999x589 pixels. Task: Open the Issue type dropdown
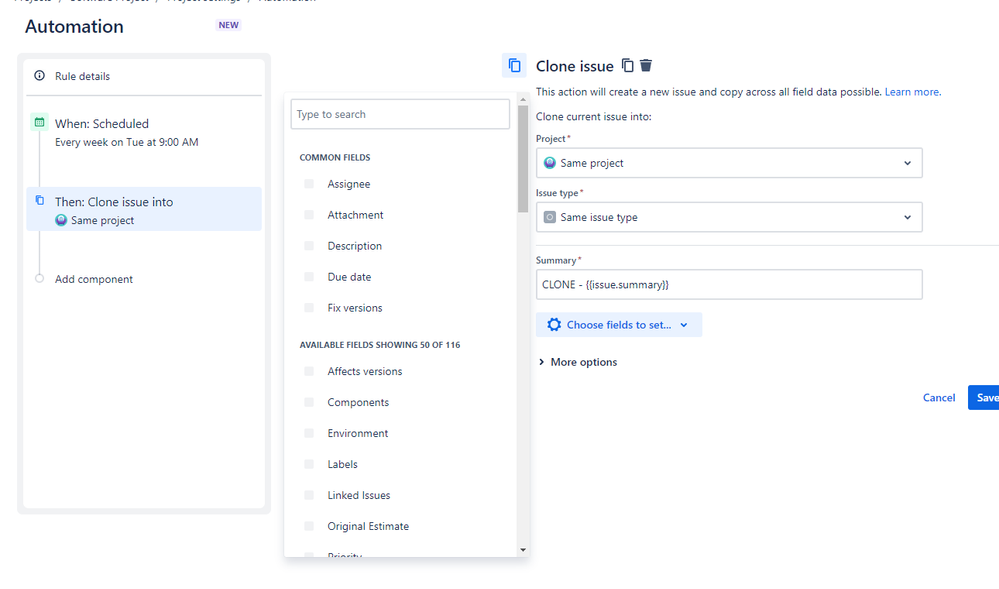pyautogui.click(x=729, y=217)
